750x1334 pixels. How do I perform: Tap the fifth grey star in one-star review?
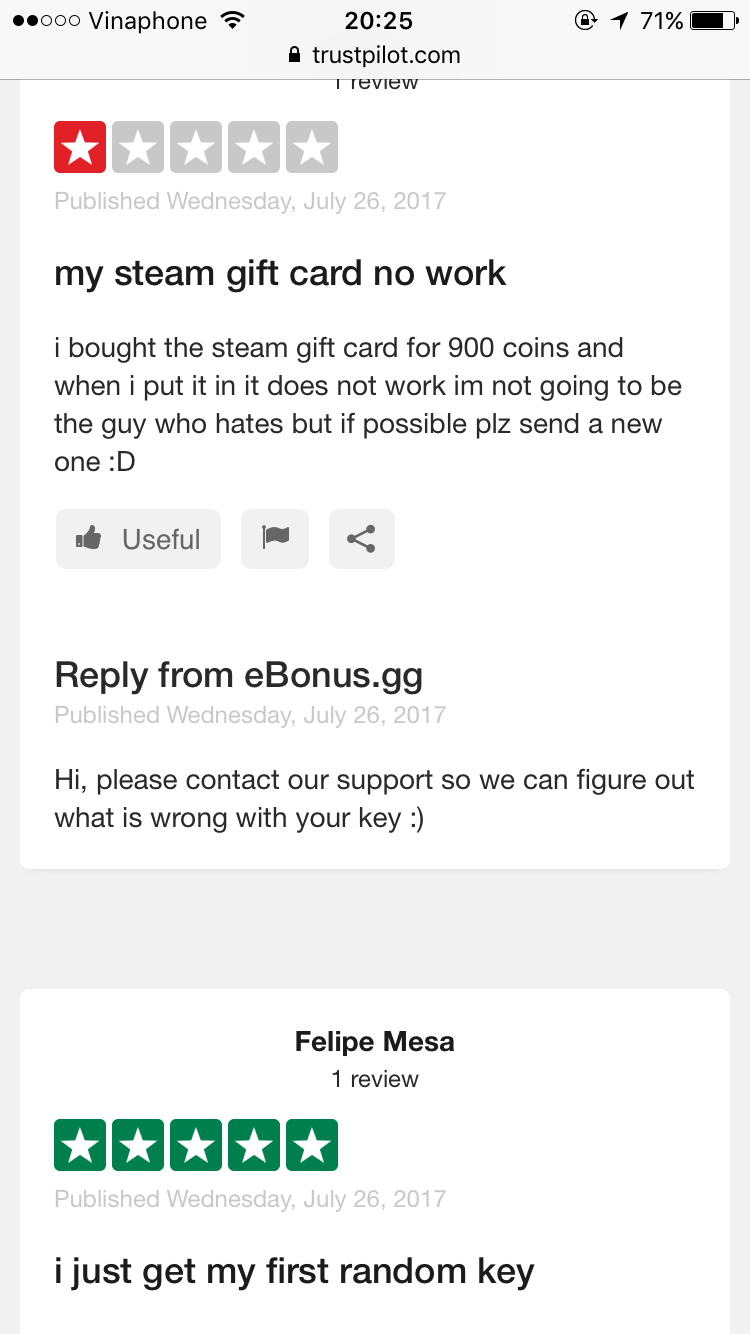tap(312, 148)
